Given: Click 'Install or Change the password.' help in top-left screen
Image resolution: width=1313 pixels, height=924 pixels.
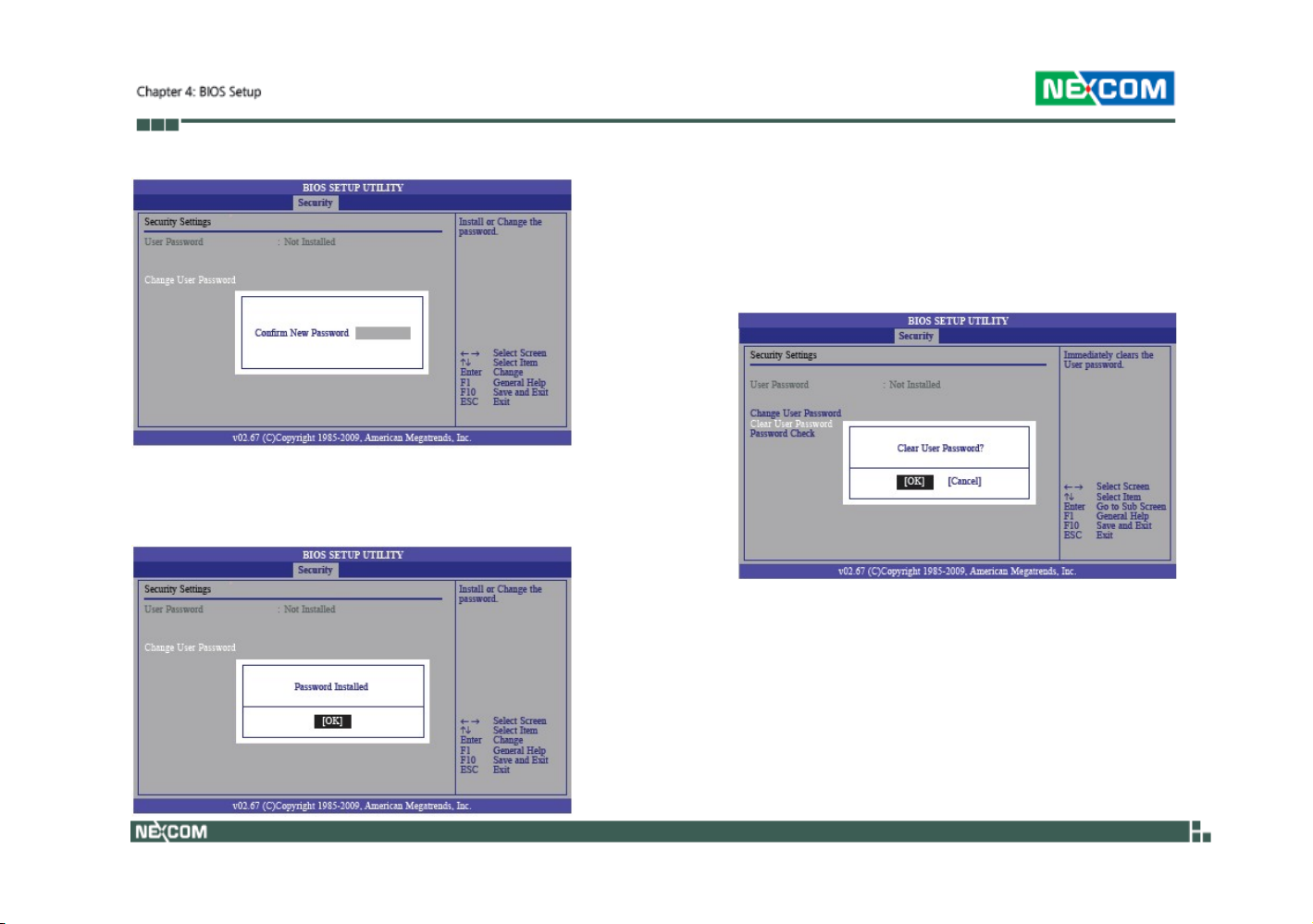Looking at the screenshot, I should click(501, 227).
